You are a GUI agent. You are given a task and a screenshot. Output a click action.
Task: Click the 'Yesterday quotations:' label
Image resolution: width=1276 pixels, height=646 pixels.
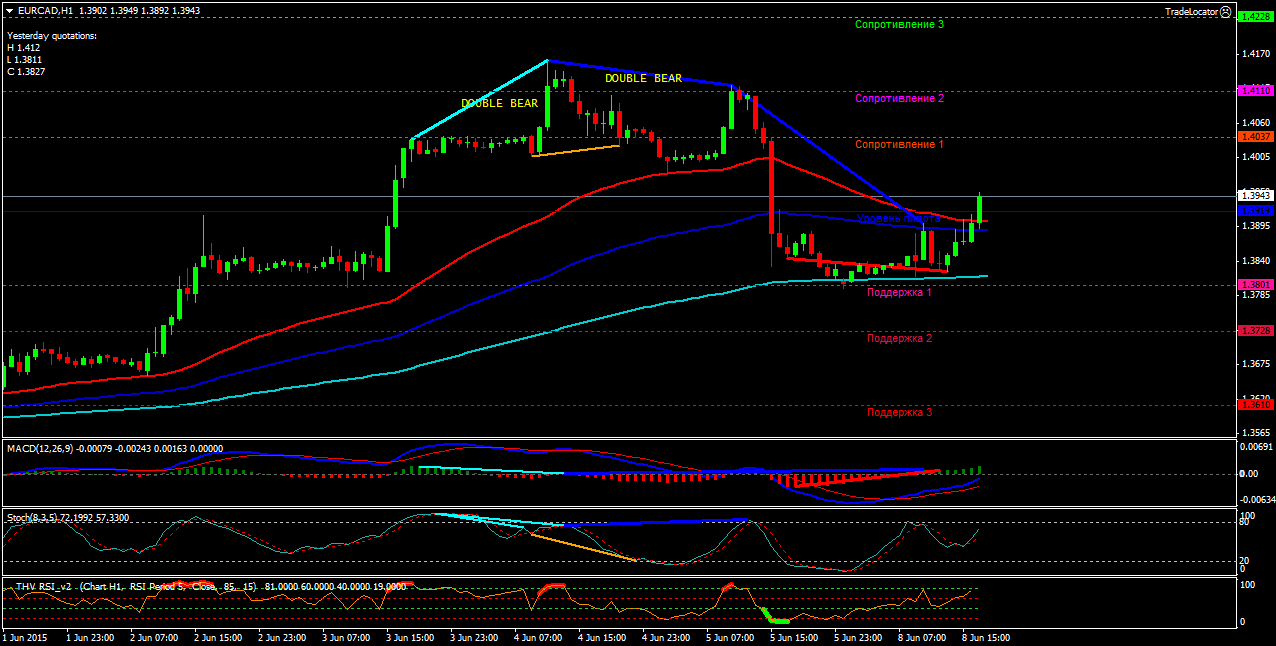click(x=52, y=36)
